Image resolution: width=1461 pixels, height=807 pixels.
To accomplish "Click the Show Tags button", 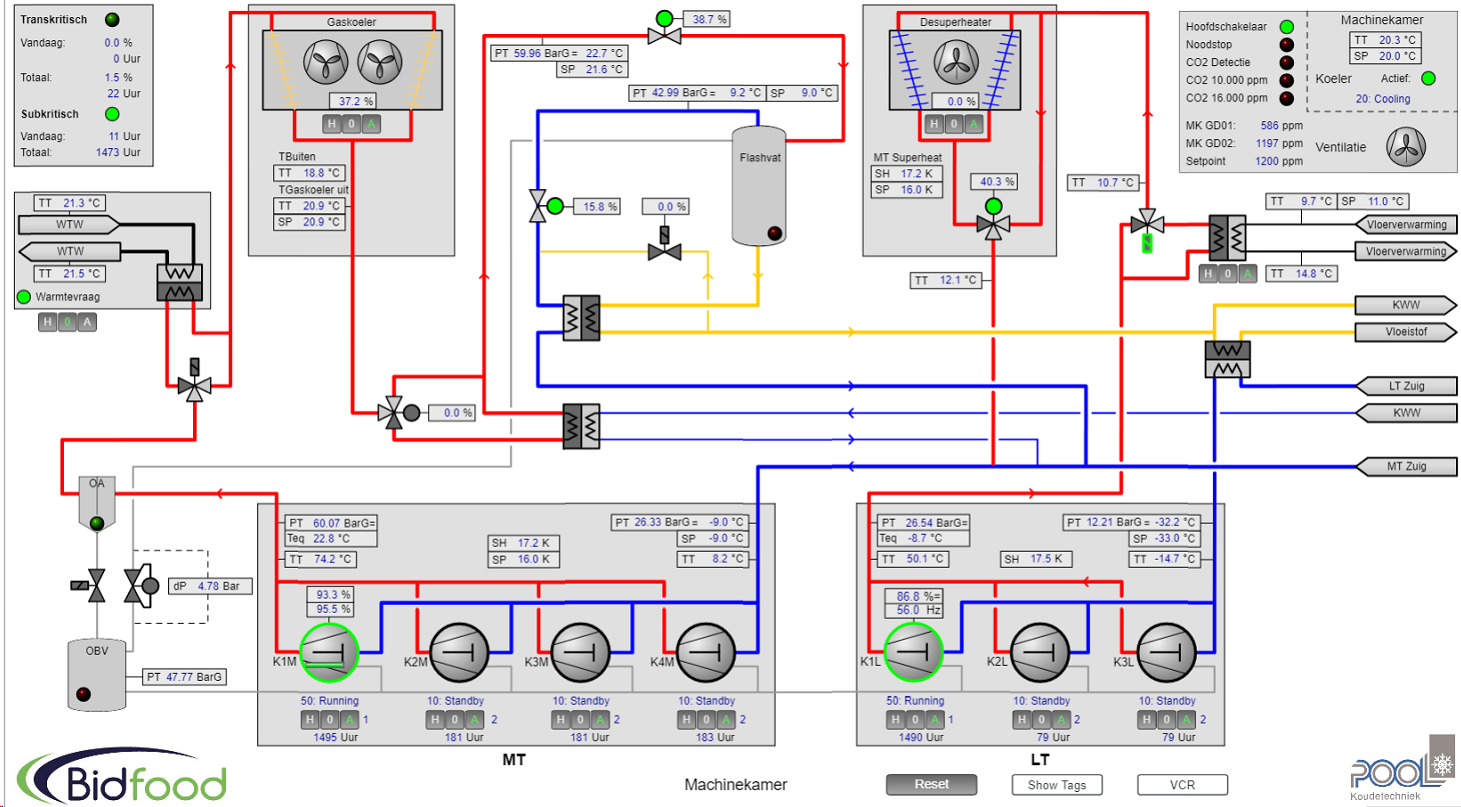I will 1057,785.
